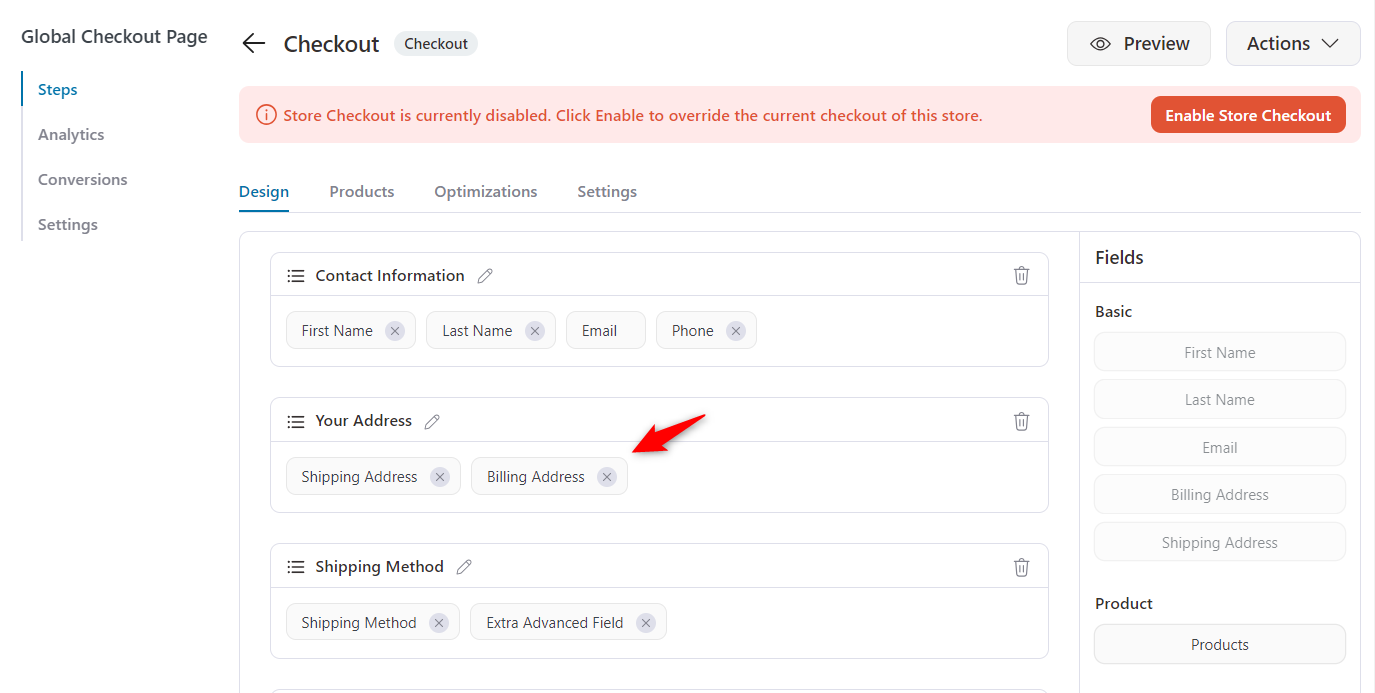This screenshot has height=693, width=1375.
Task: Select the Extra Advanced Field chip
Action: coord(568,623)
